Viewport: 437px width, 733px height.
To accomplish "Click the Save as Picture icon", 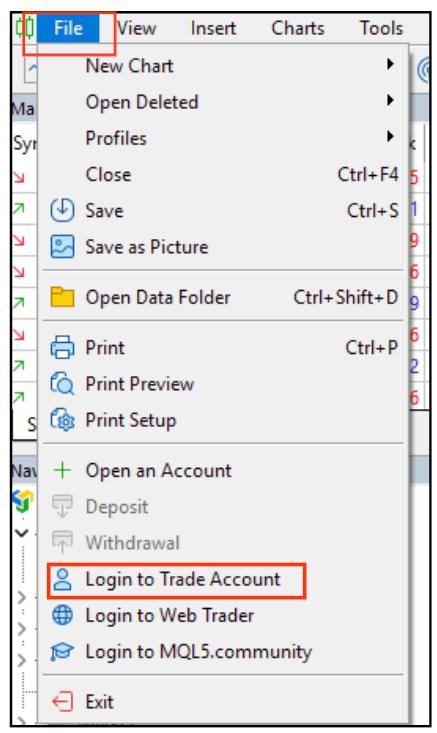I will tap(62, 247).
